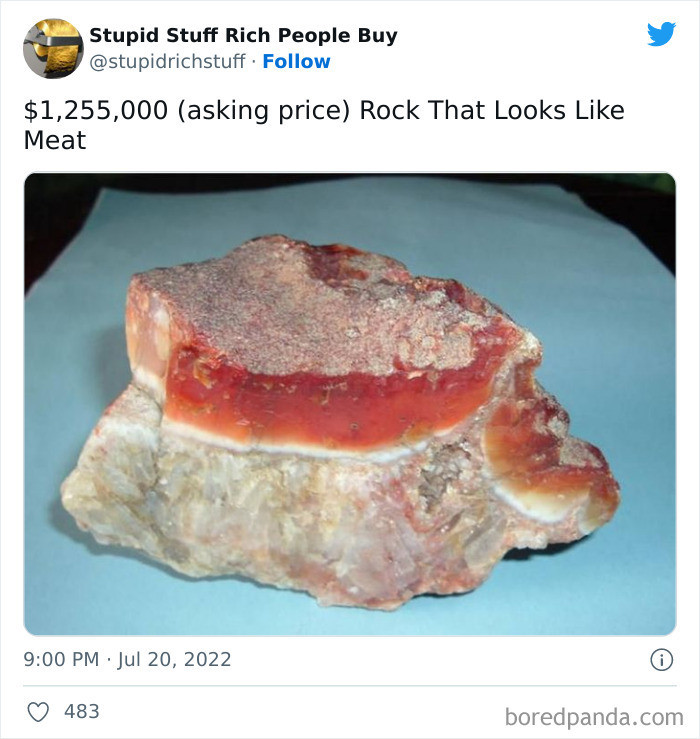Click the 9:00 PM time text

tap(61, 659)
